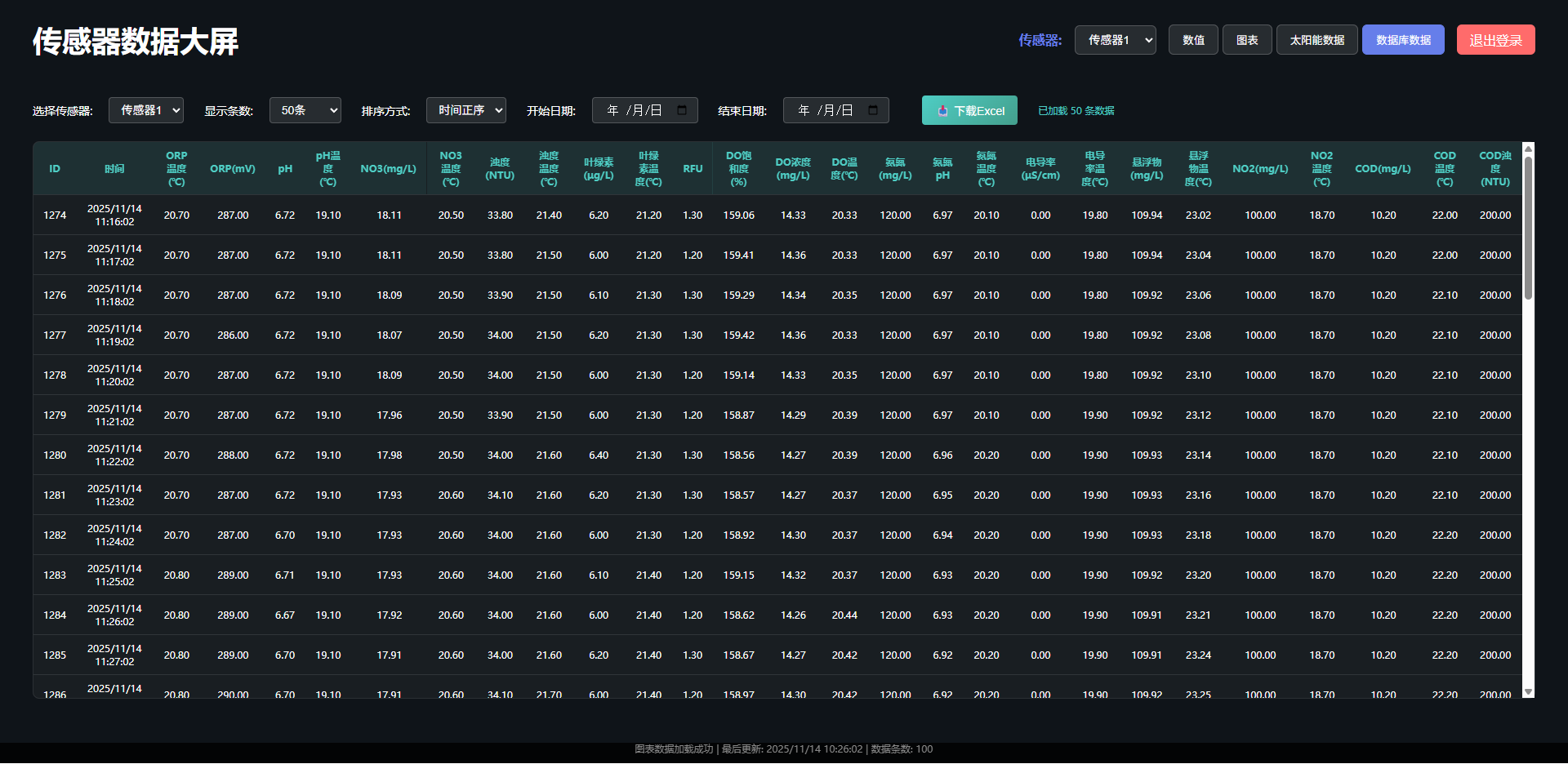Switch to the 数值 view tab
This screenshot has width=1568, height=764.
[x=1193, y=40]
